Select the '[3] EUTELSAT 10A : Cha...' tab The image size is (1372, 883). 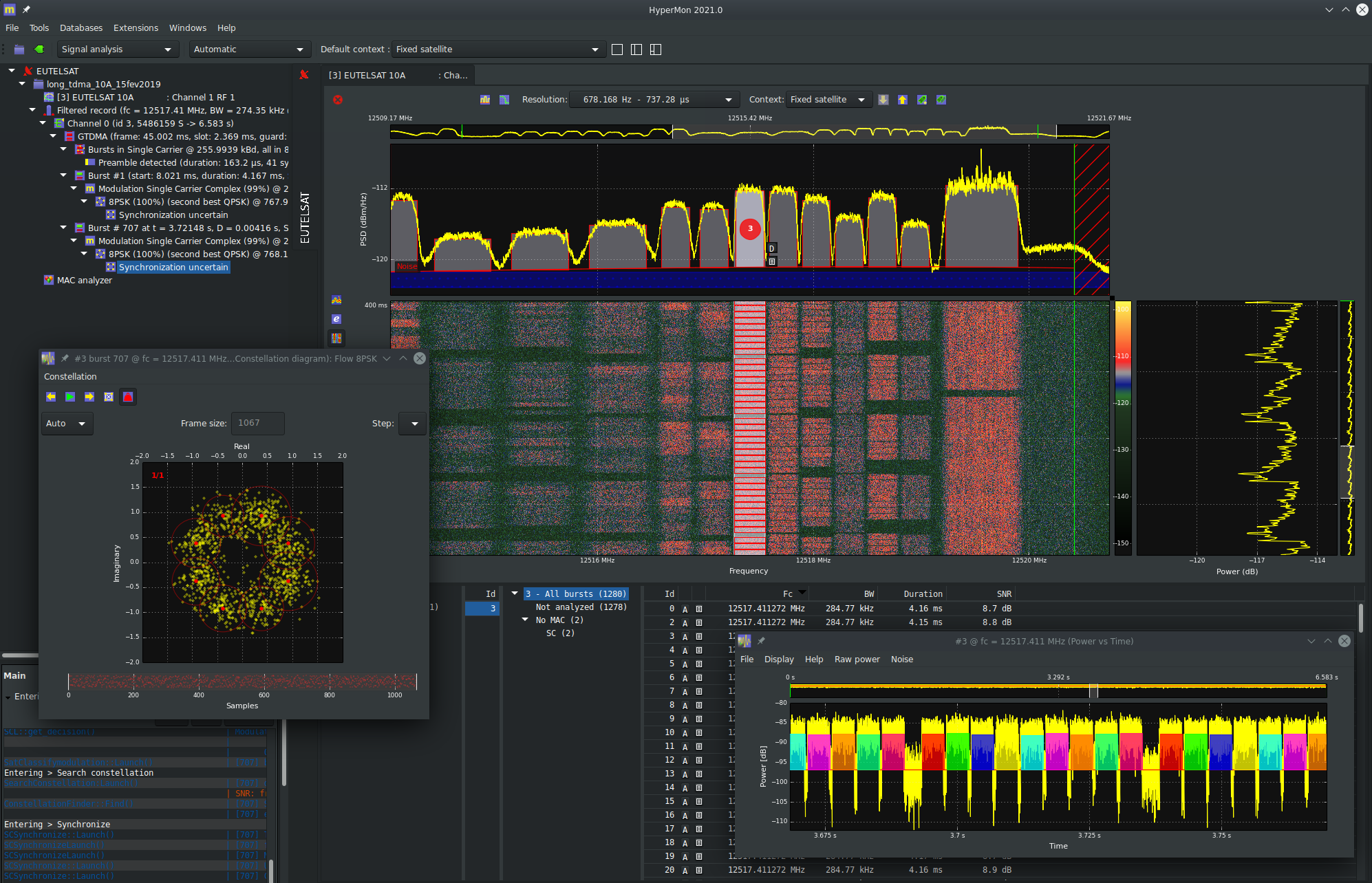pos(398,76)
